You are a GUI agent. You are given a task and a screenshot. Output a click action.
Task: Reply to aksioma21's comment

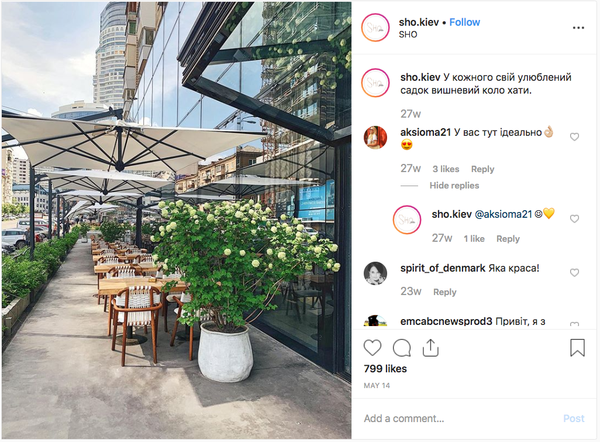483,169
